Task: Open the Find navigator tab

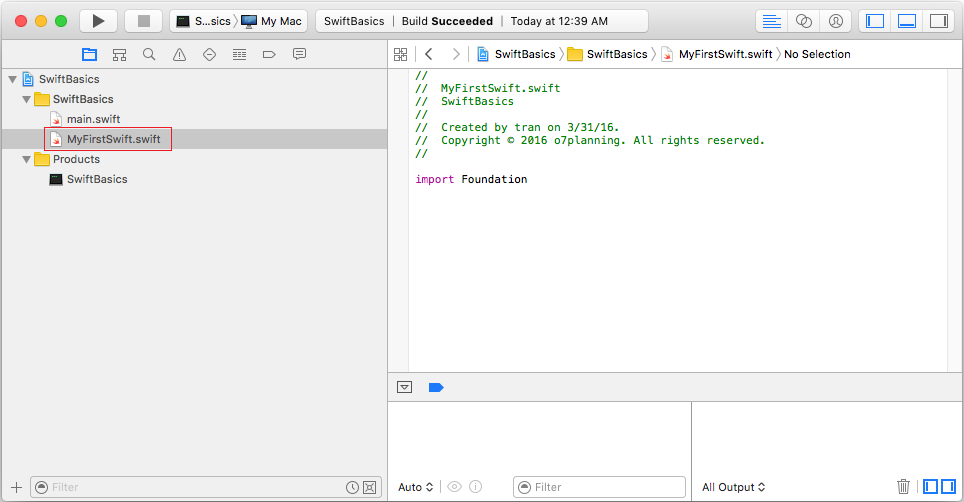Action: pyautogui.click(x=149, y=55)
